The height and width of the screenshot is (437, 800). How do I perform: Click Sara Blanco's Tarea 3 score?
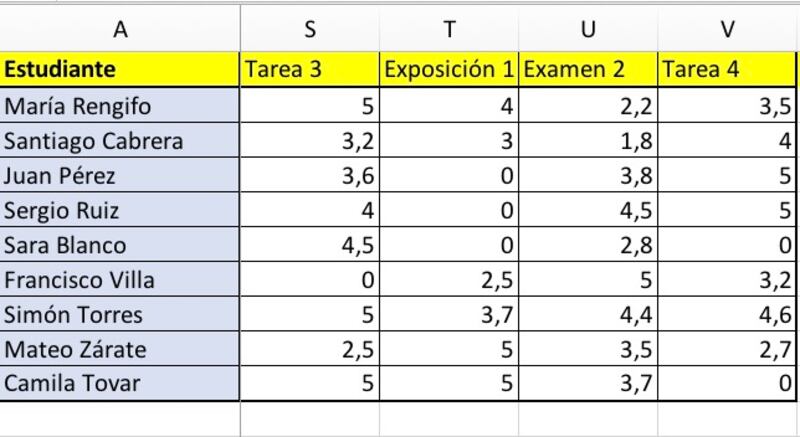click(x=310, y=245)
